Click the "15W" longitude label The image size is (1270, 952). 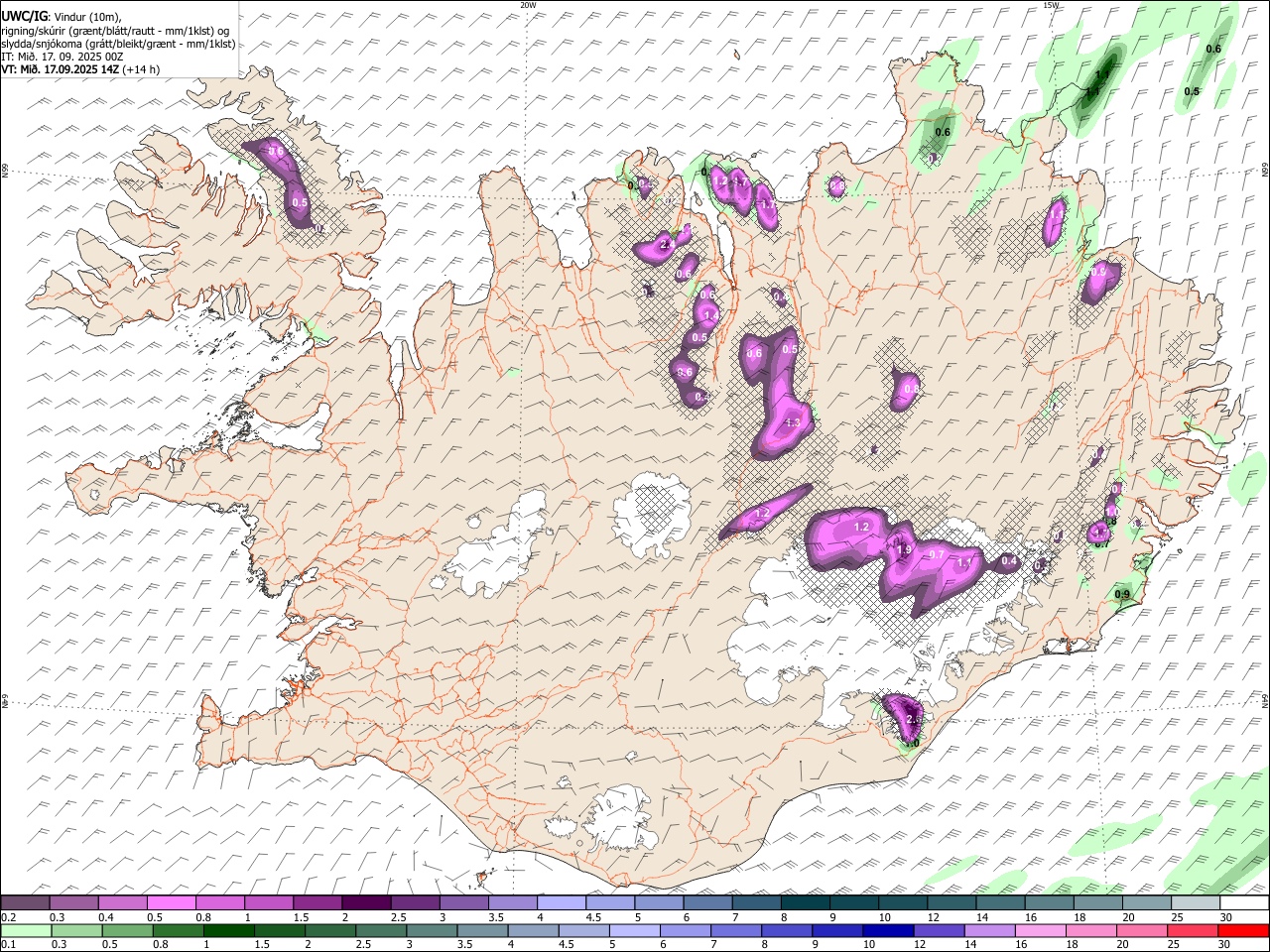1051,5
